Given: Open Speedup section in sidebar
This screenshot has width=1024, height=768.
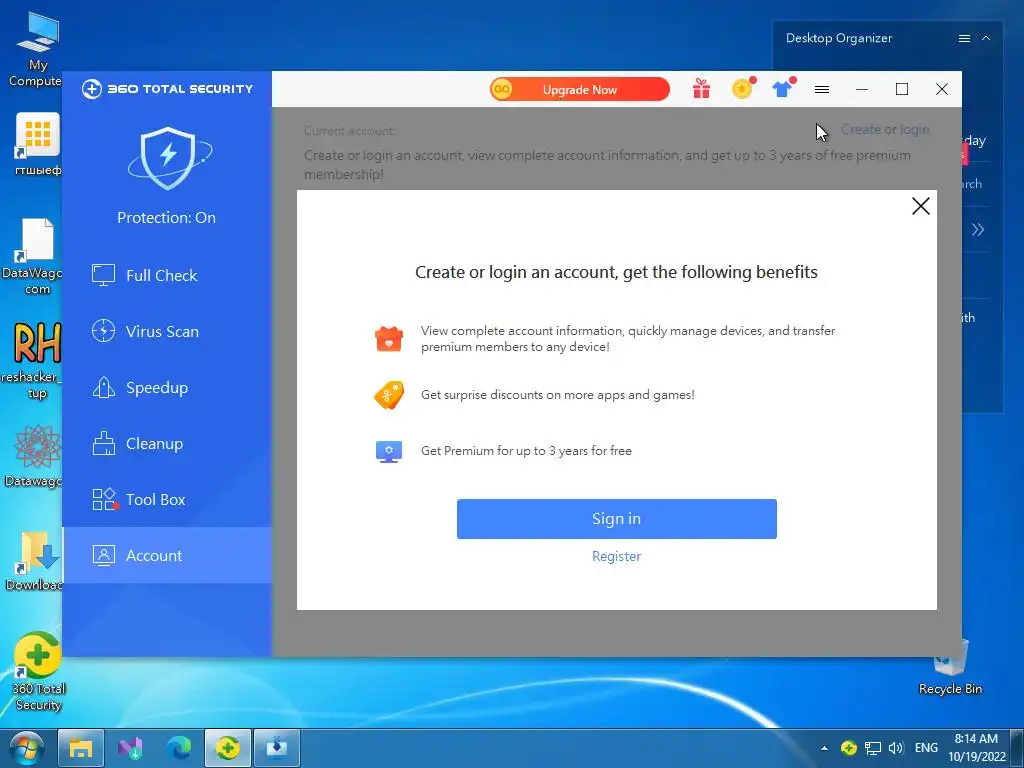Looking at the screenshot, I should pyautogui.click(x=167, y=388).
